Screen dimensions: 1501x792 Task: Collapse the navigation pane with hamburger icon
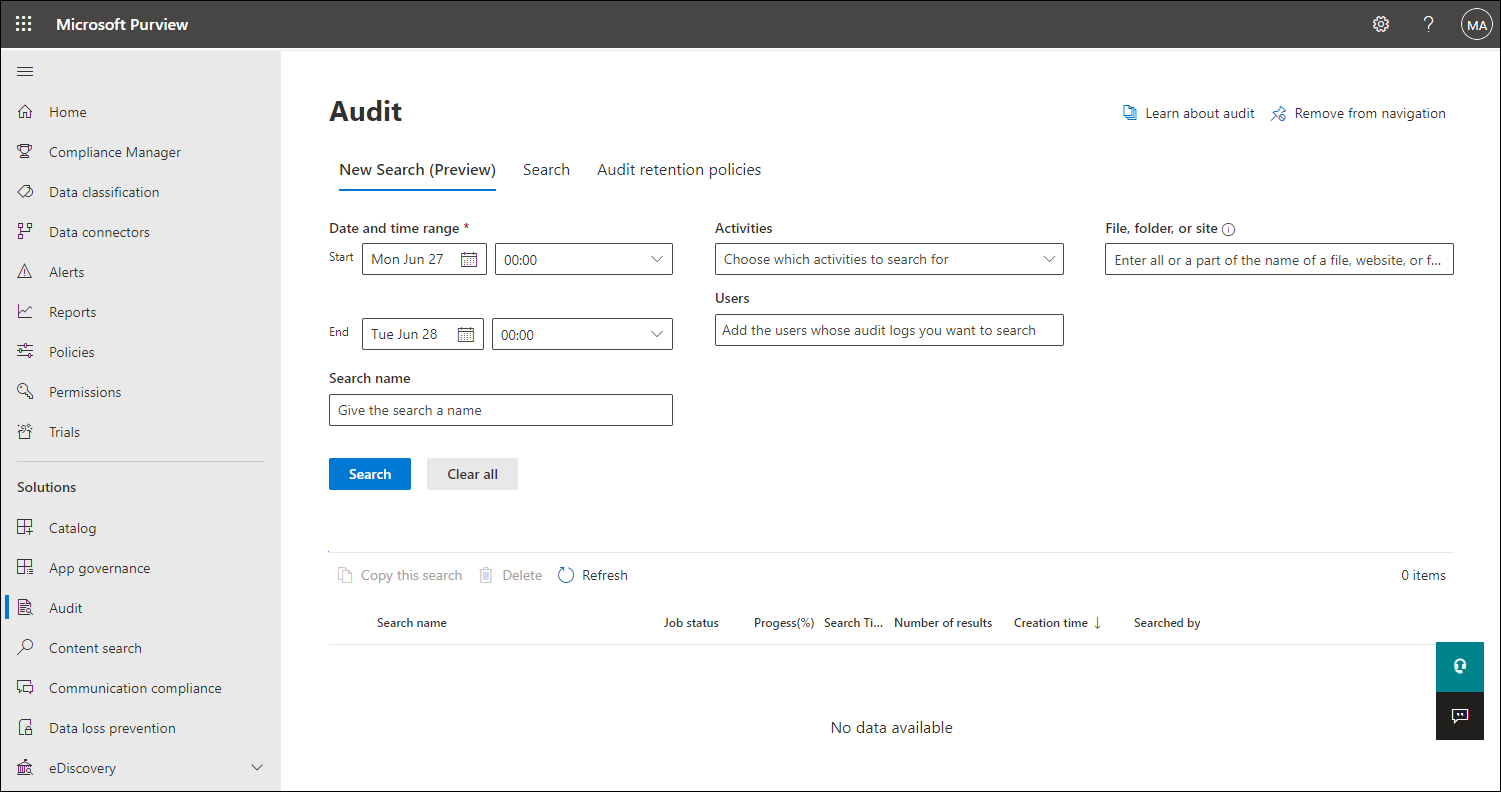click(25, 71)
